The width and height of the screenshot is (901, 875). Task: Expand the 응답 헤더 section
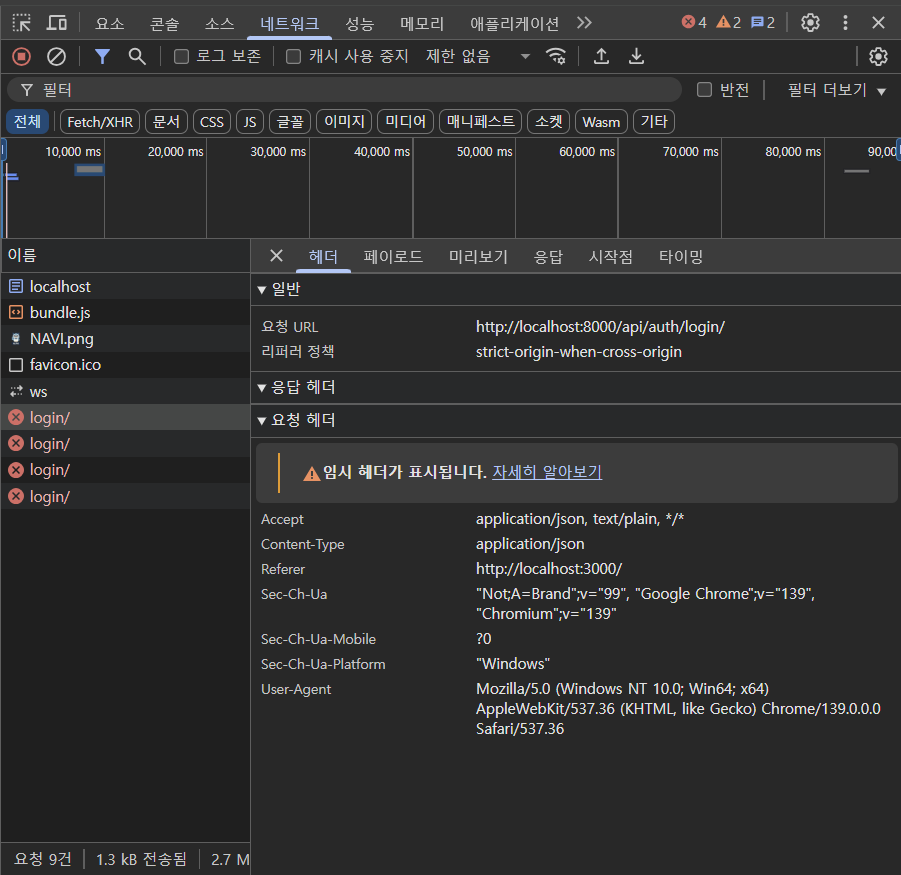(x=296, y=387)
